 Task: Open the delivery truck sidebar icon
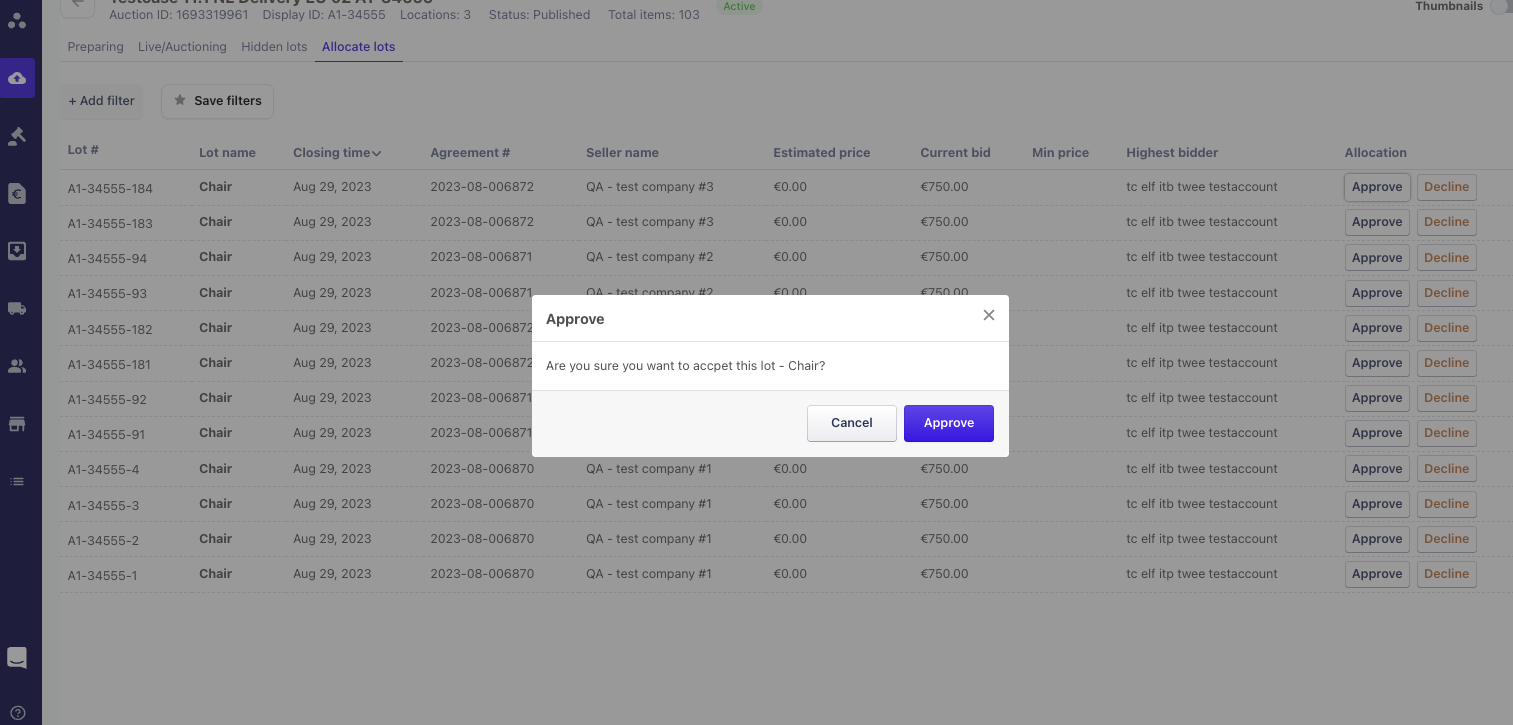pos(17,309)
